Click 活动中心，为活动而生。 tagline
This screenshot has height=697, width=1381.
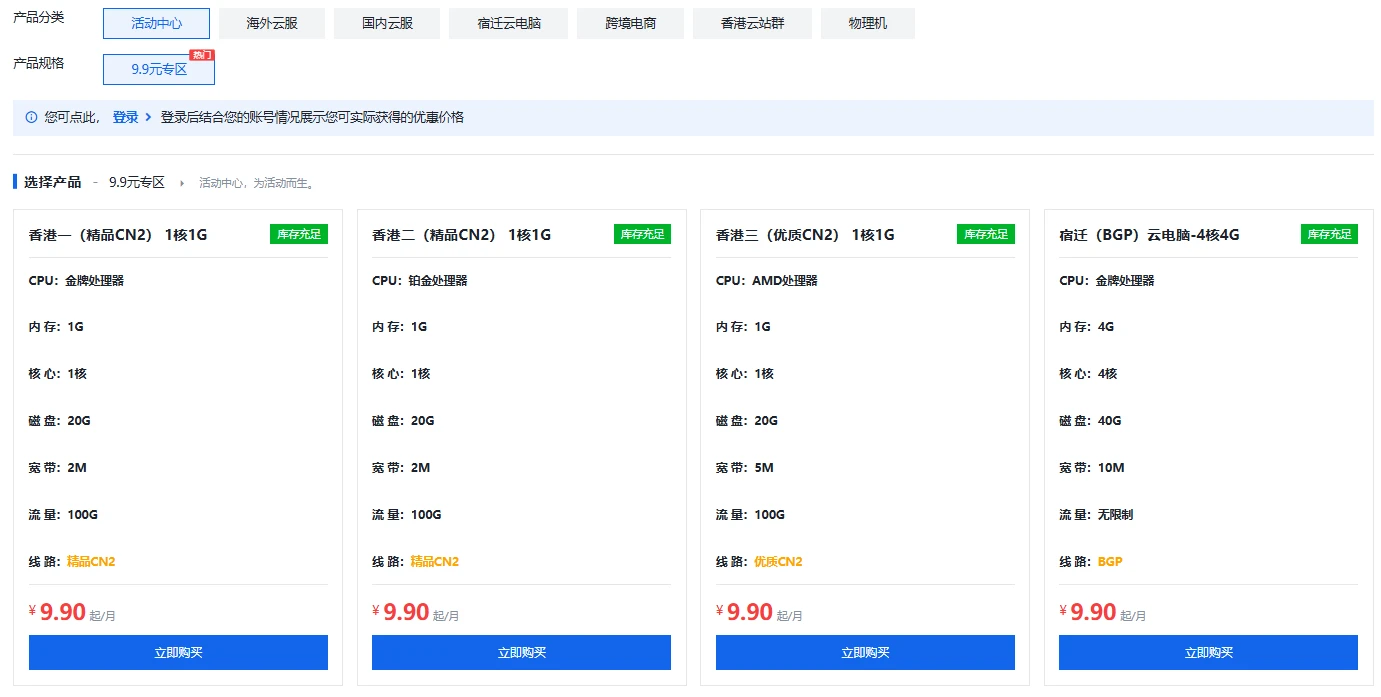(257, 183)
